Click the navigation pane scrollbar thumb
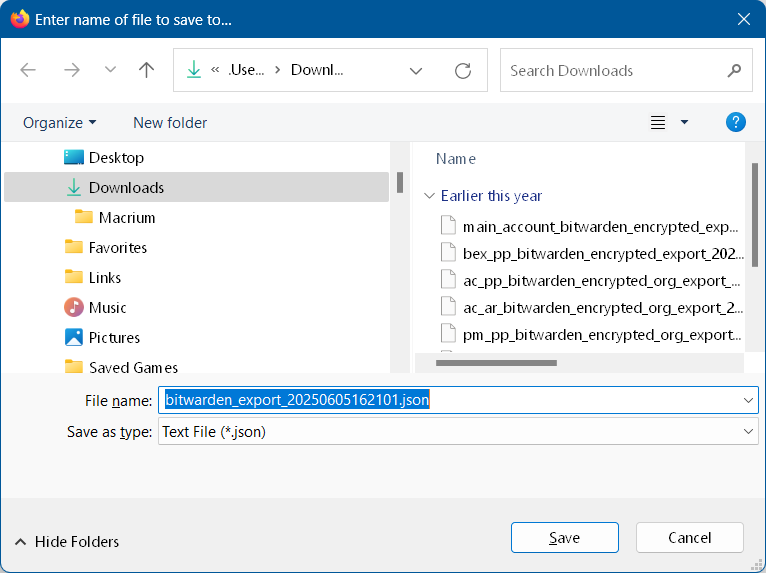Viewport: 766px width, 573px height. pyautogui.click(x=400, y=183)
